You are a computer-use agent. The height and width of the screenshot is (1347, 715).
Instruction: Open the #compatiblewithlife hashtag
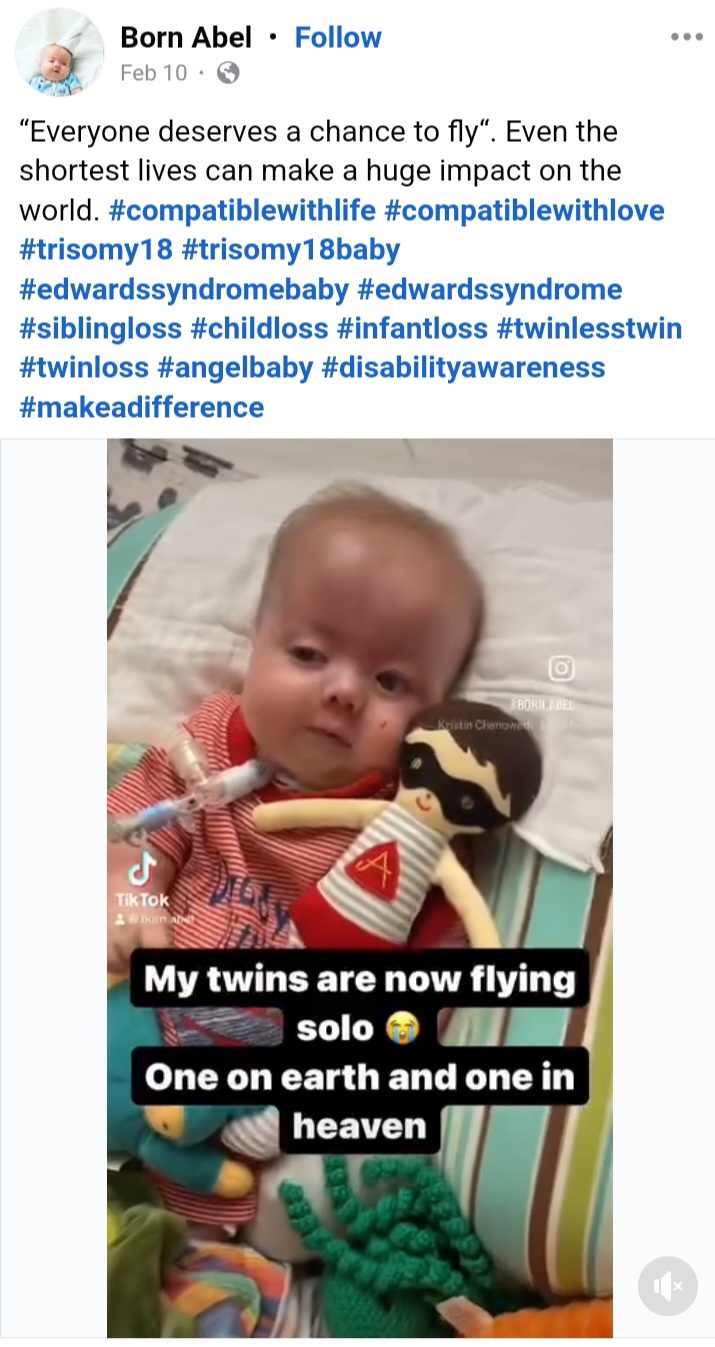(x=241, y=211)
